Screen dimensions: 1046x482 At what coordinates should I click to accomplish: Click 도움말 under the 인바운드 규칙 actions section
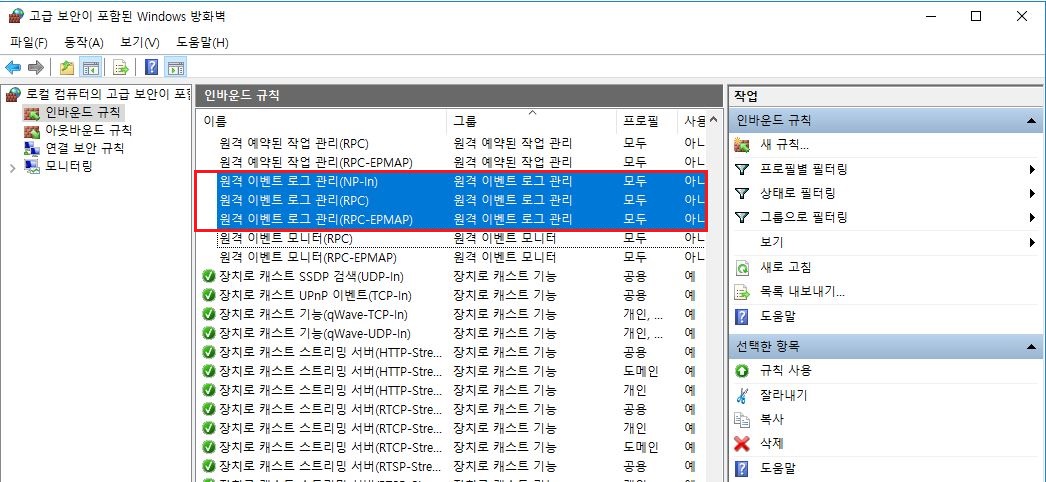click(778, 316)
